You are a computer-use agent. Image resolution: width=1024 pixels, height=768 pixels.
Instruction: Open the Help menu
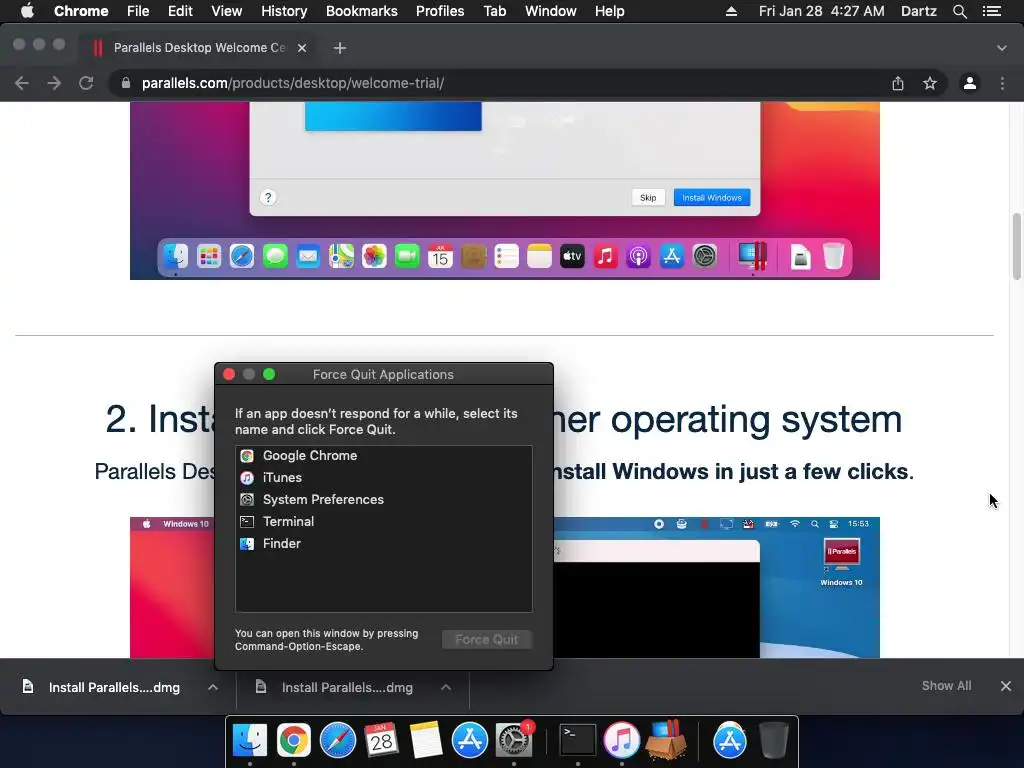click(x=609, y=11)
